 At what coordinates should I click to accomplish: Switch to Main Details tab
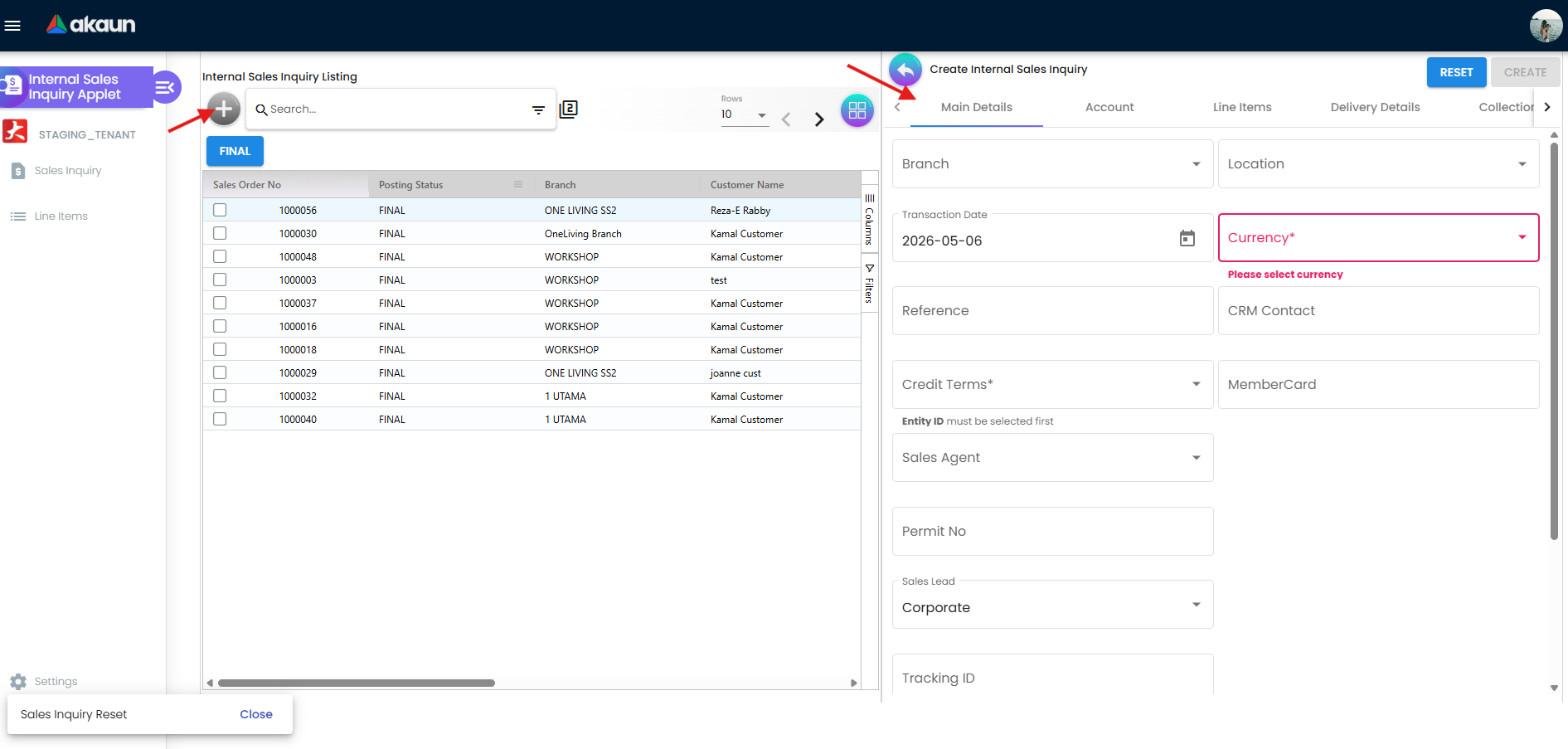[976, 107]
